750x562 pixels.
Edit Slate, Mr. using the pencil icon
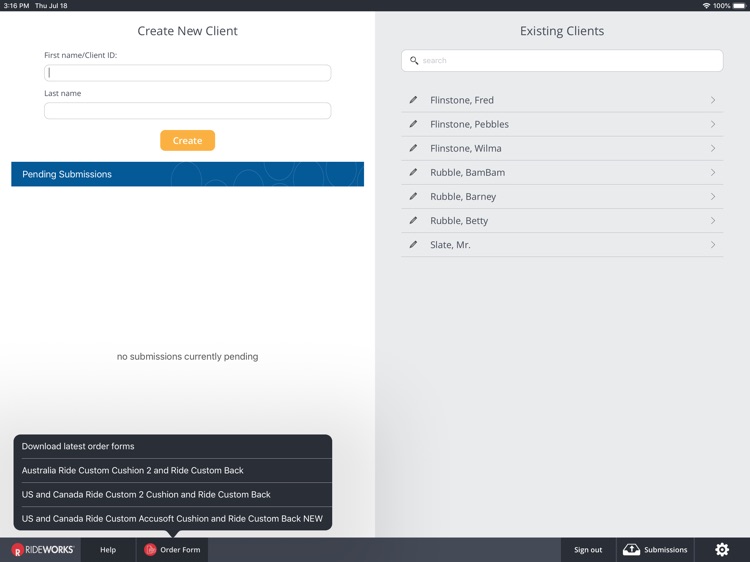tap(413, 244)
